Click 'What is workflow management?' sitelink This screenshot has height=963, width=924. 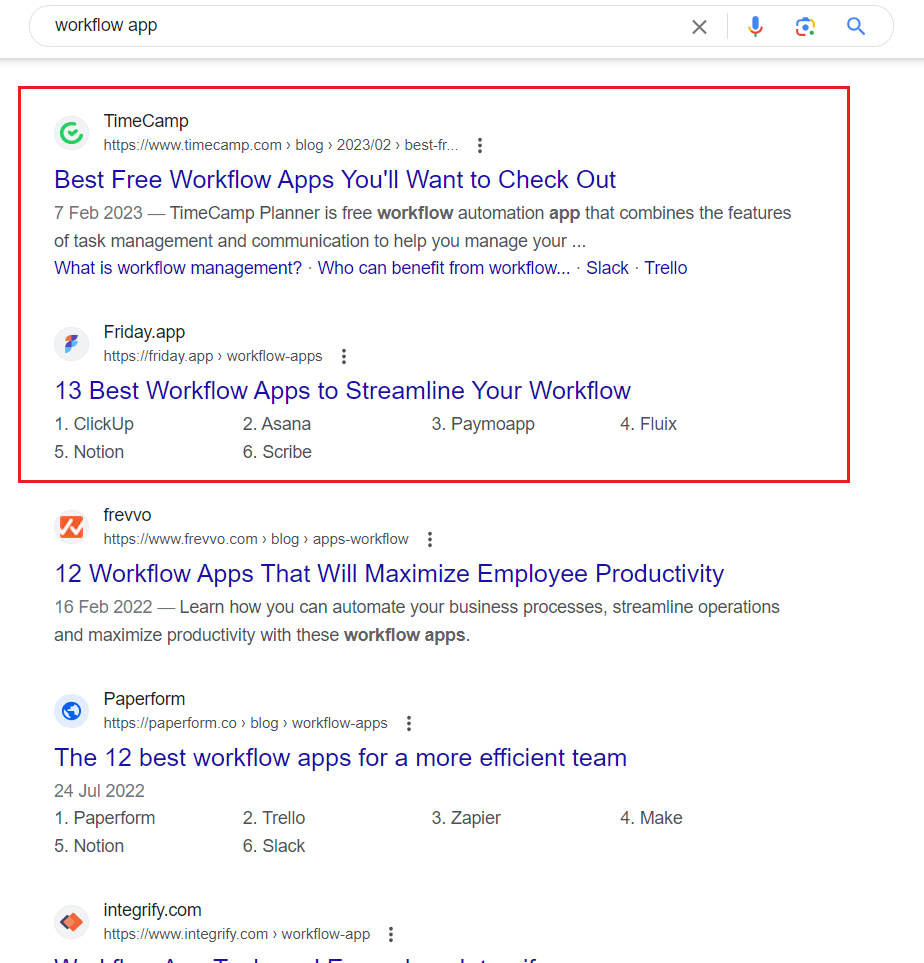[178, 268]
